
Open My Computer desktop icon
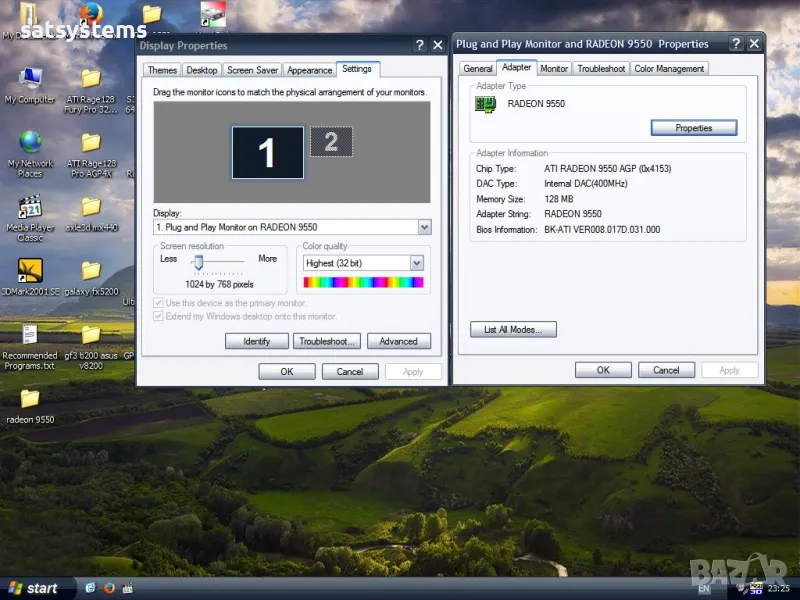tap(30, 80)
